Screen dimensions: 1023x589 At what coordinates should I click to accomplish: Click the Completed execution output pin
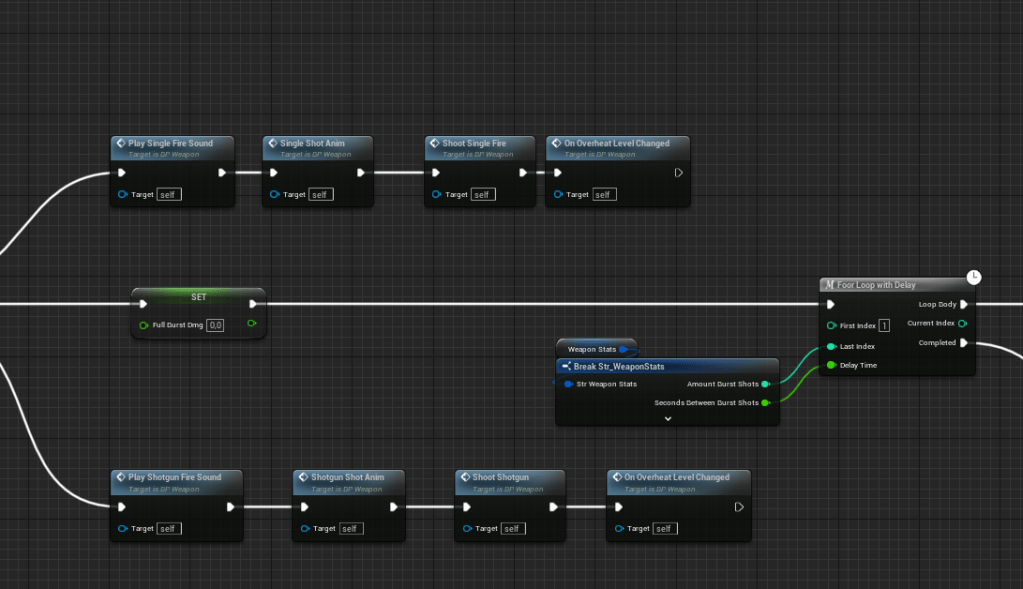963,343
